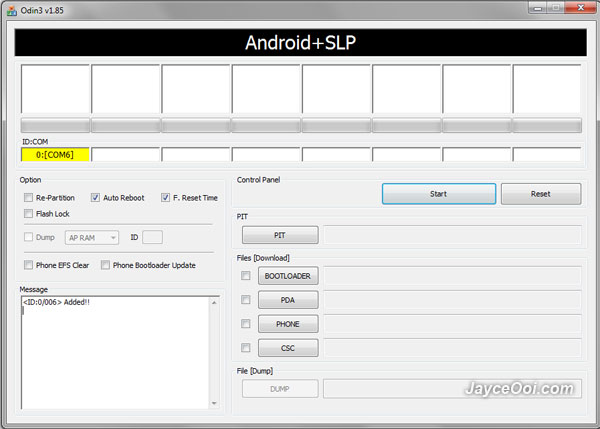Toggle the Dump checkbox

click(28, 237)
